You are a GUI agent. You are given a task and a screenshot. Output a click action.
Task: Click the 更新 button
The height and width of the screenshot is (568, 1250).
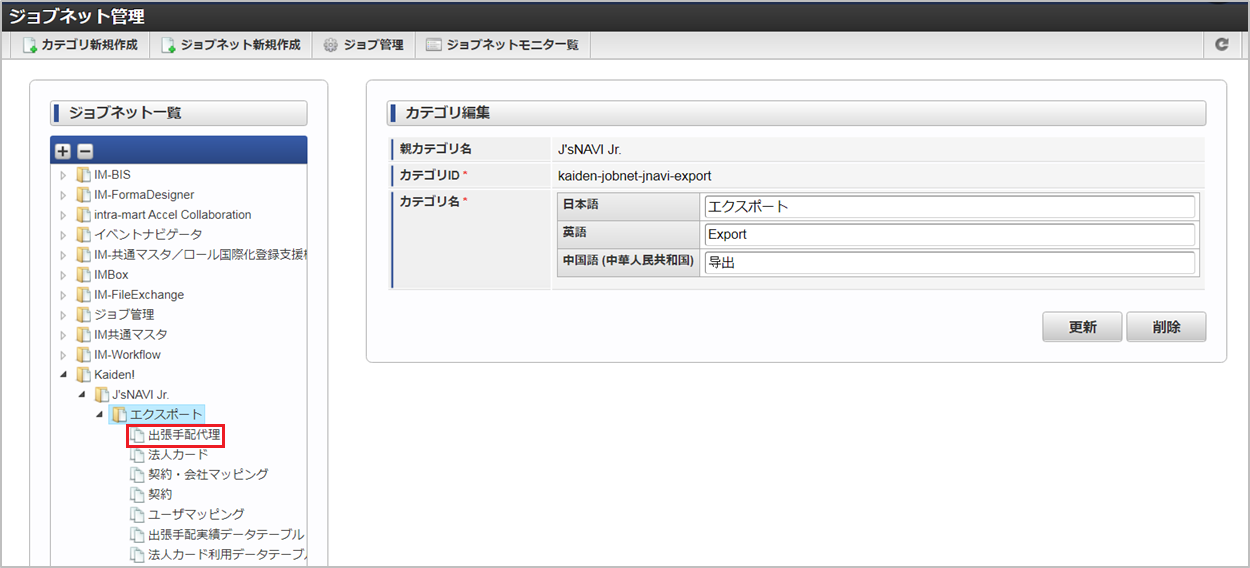point(1082,327)
